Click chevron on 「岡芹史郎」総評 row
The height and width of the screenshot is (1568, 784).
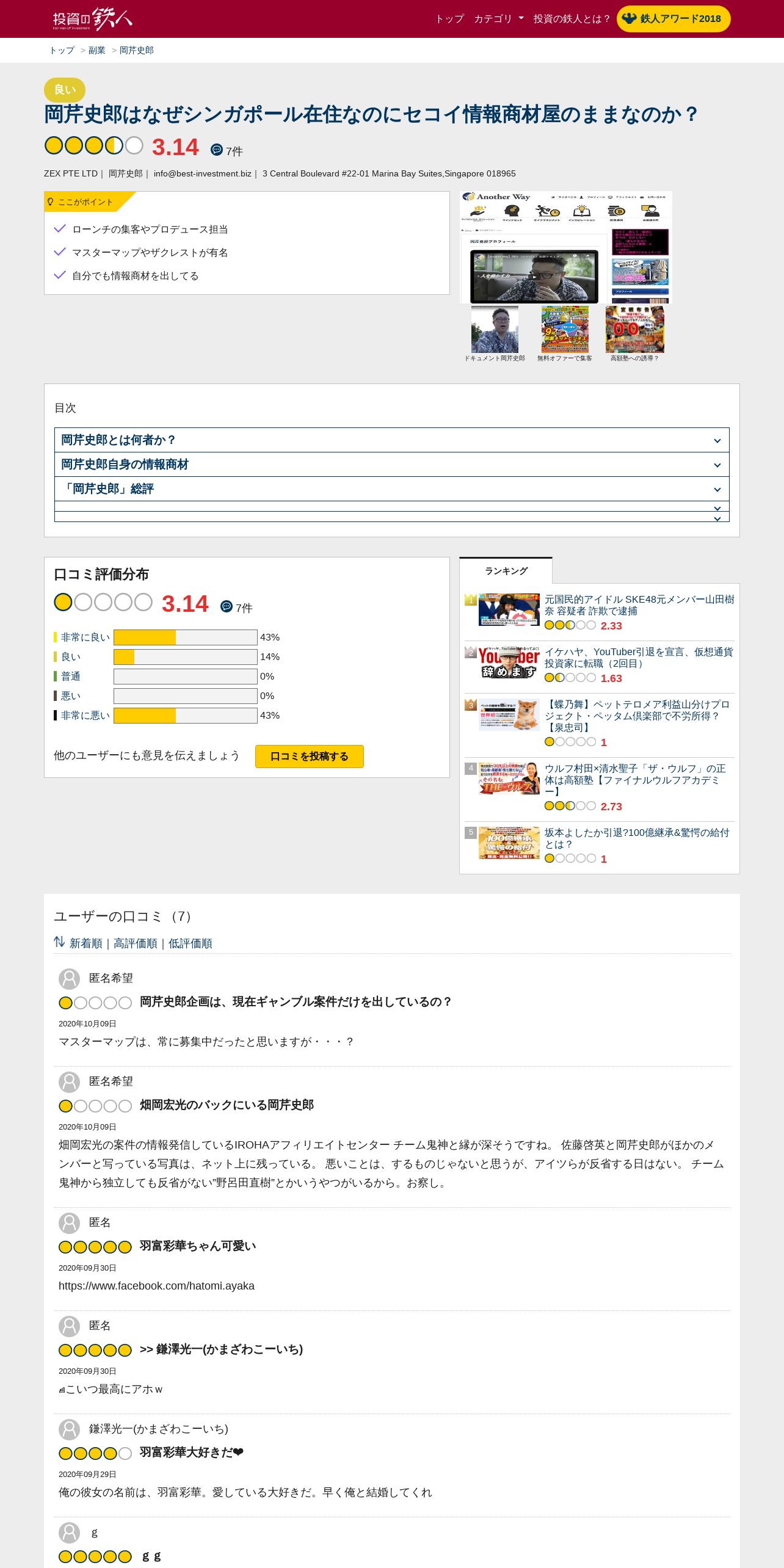pyautogui.click(x=717, y=490)
